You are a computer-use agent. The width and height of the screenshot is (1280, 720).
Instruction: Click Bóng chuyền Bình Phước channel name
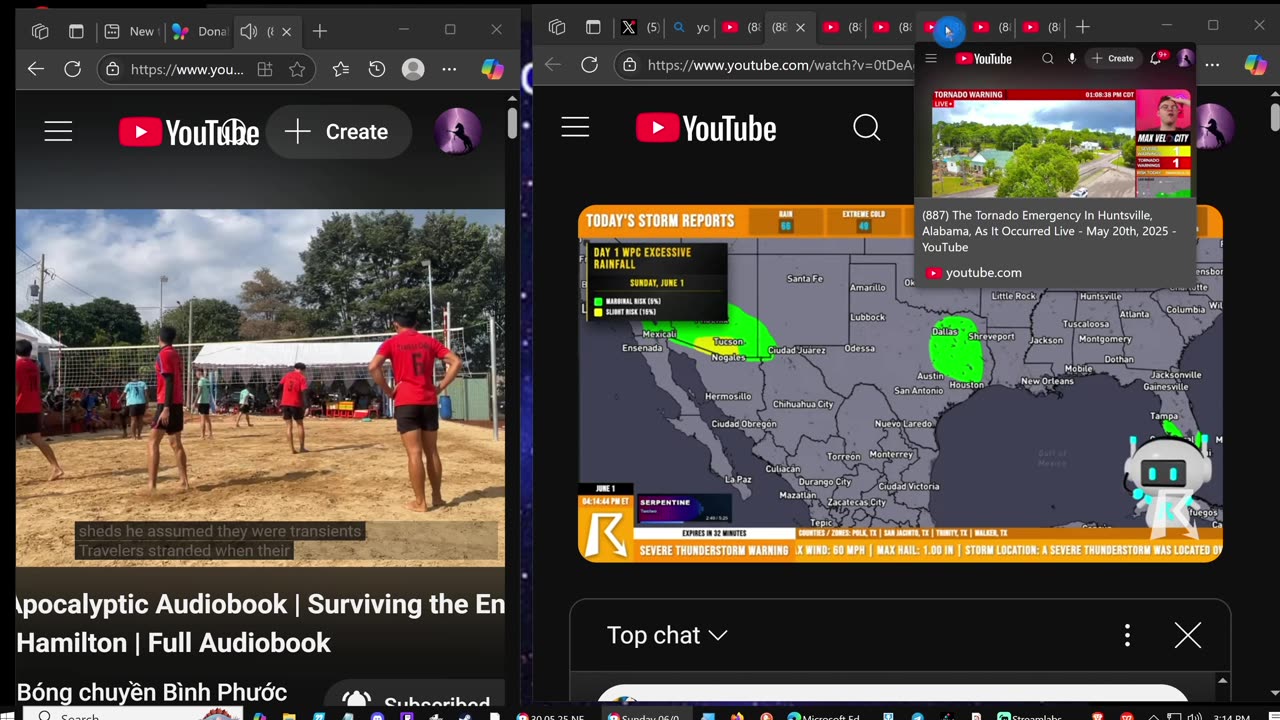click(152, 692)
